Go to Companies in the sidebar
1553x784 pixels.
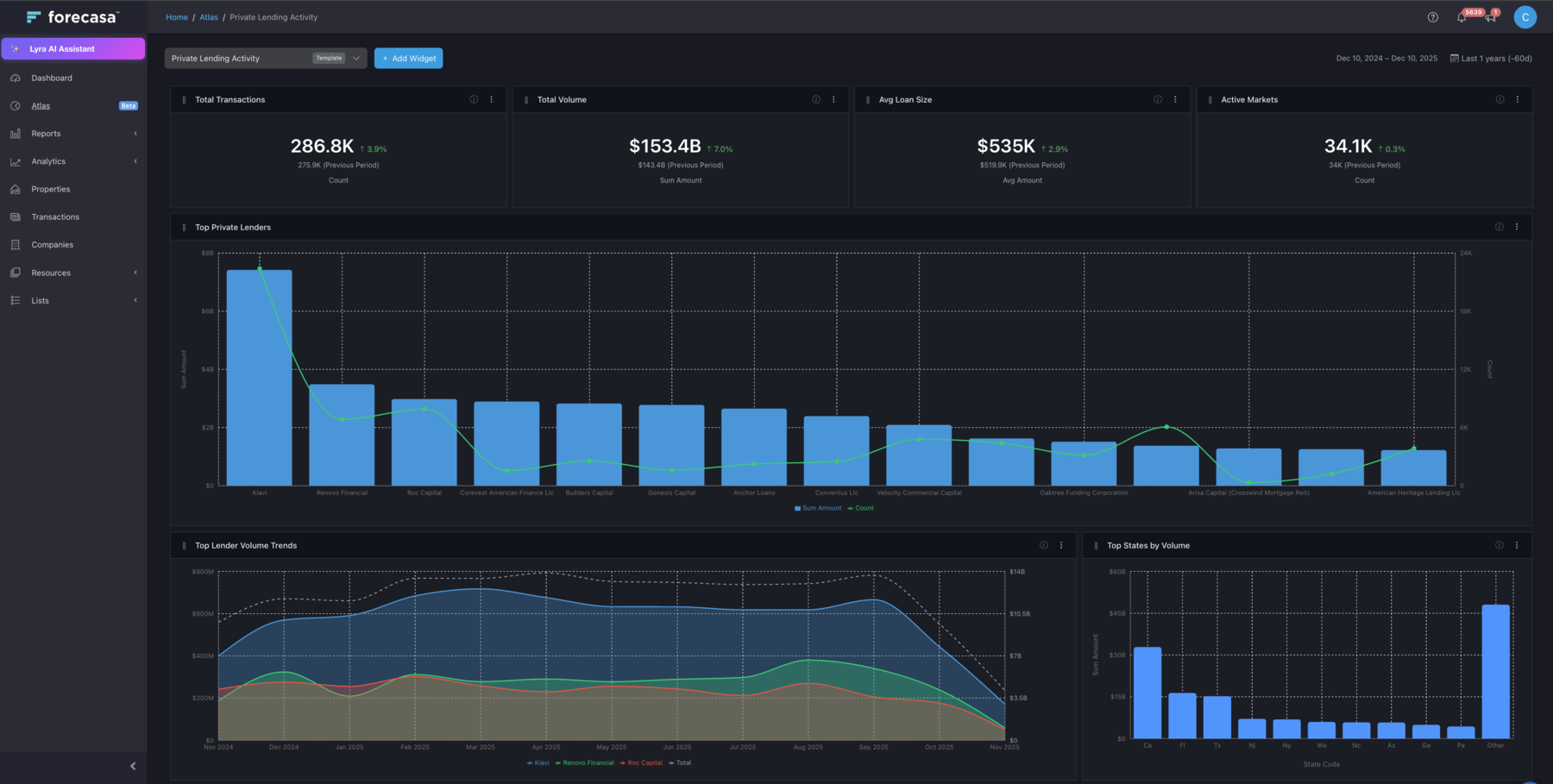point(52,245)
